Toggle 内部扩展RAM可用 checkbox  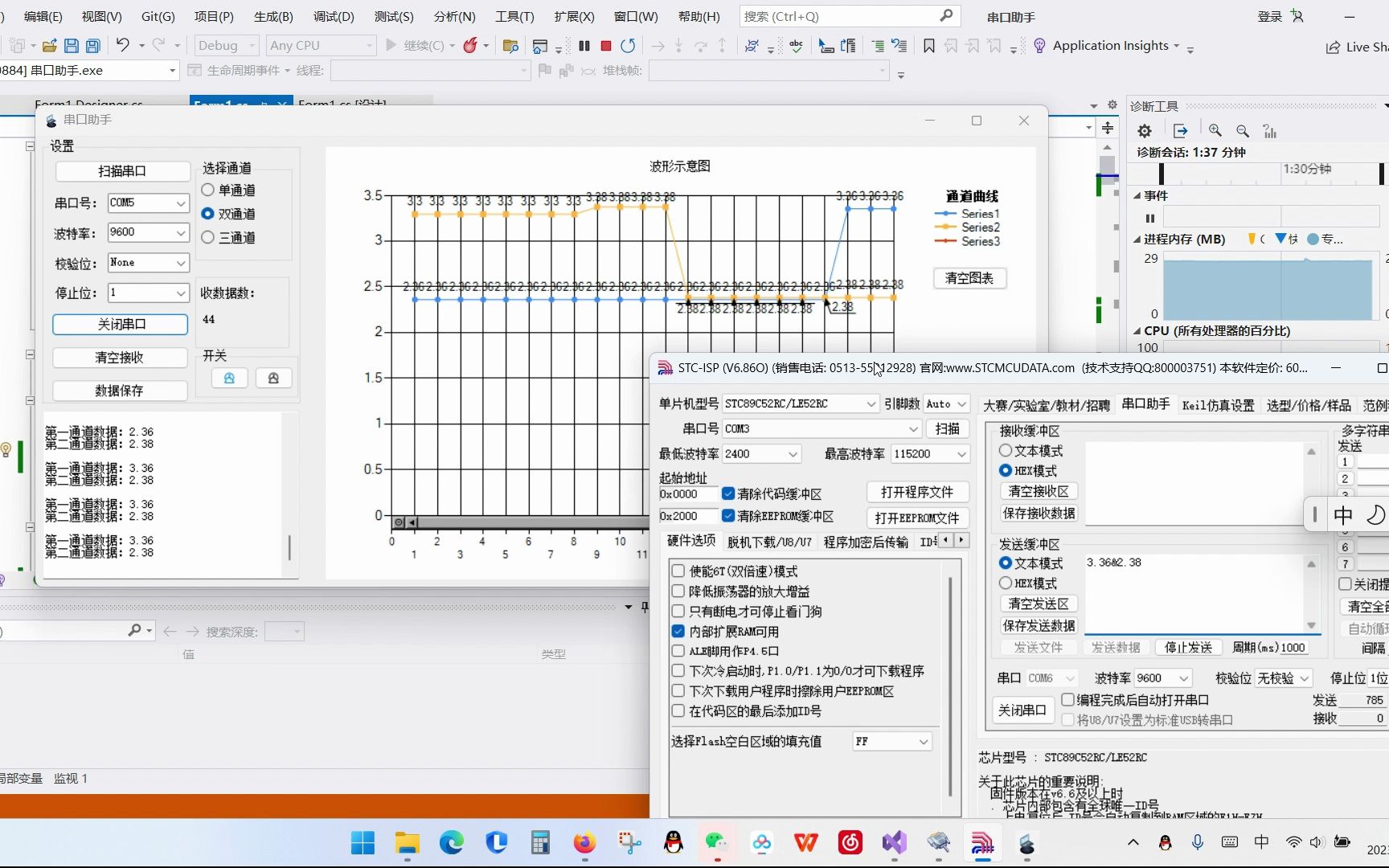pos(678,632)
